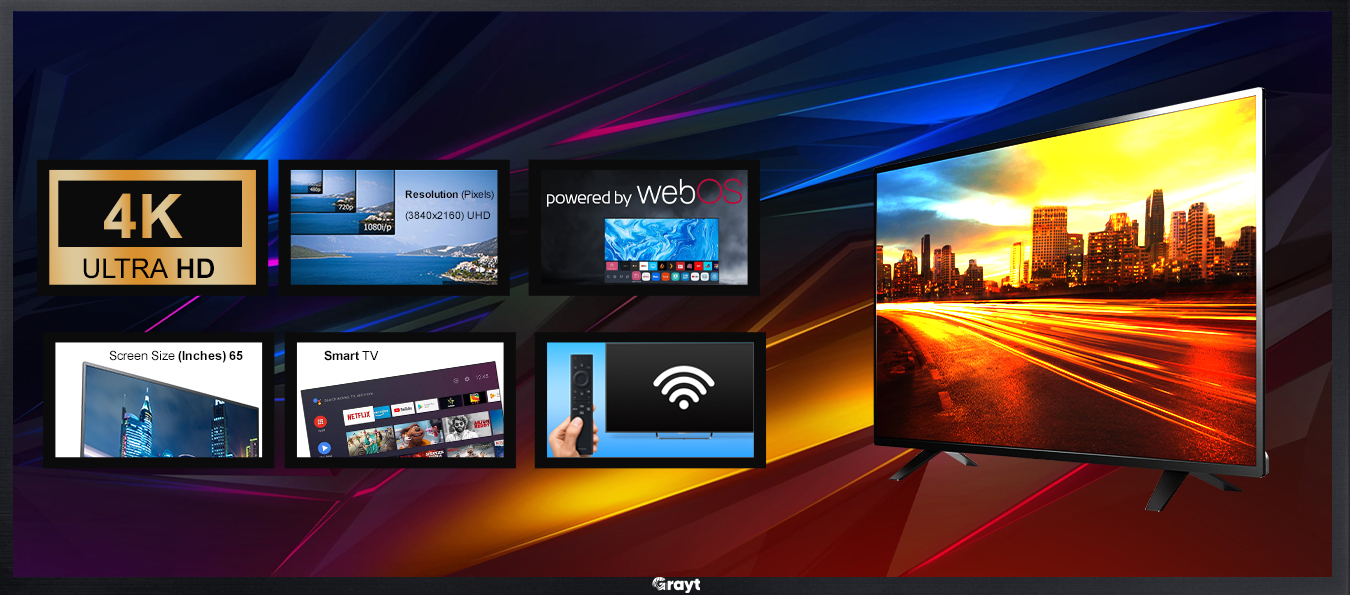
Task: Click the blue play circle icon
Action: coord(324,448)
